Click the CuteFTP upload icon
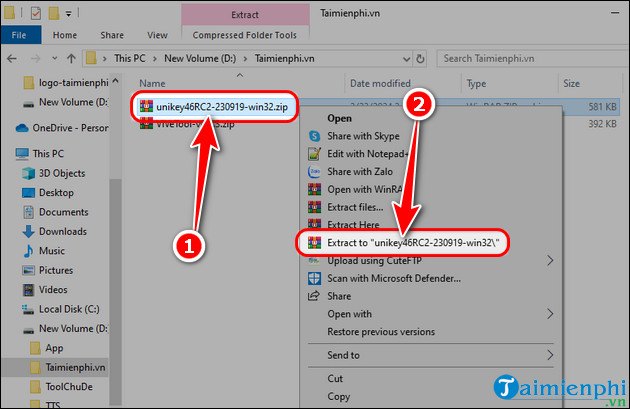Viewport: 630px width, 409px height. (314, 260)
